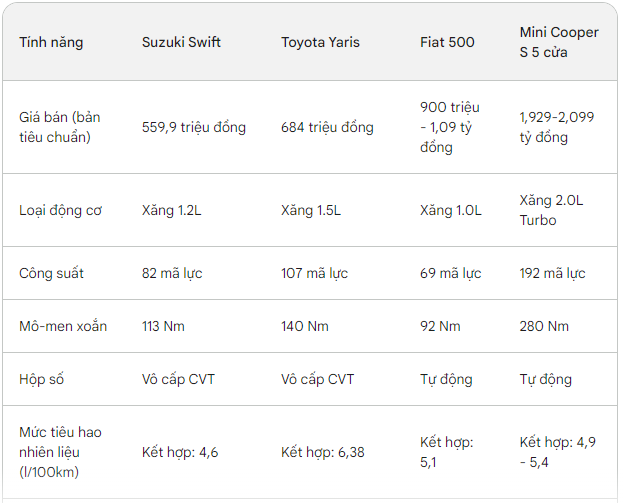623x503 pixels.
Task: Click the 192 mã lực cell
Action: tap(552, 273)
